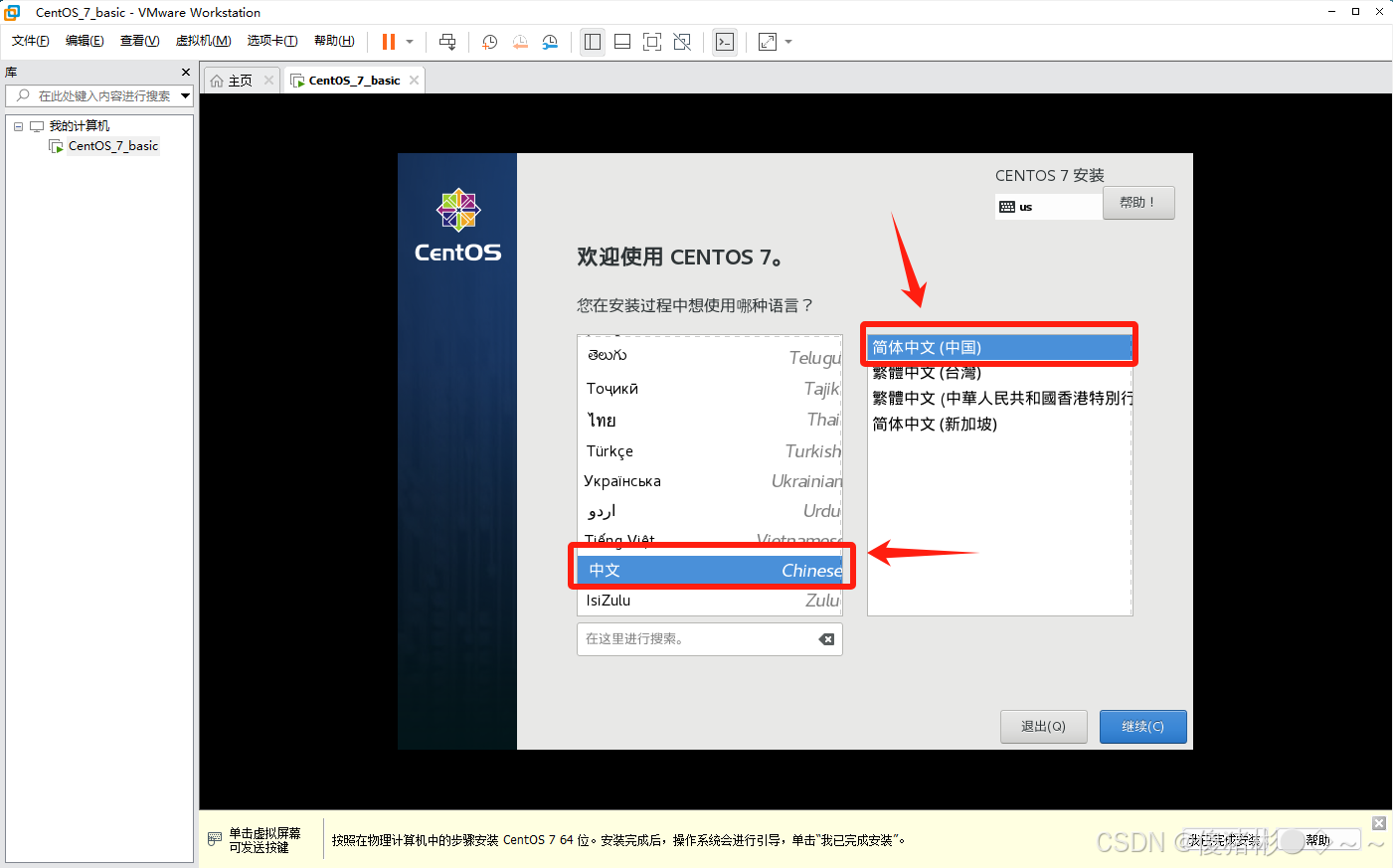Select IsiZulu Zulu language row
The width and height of the screenshot is (1393, 868).
[709, 601]
